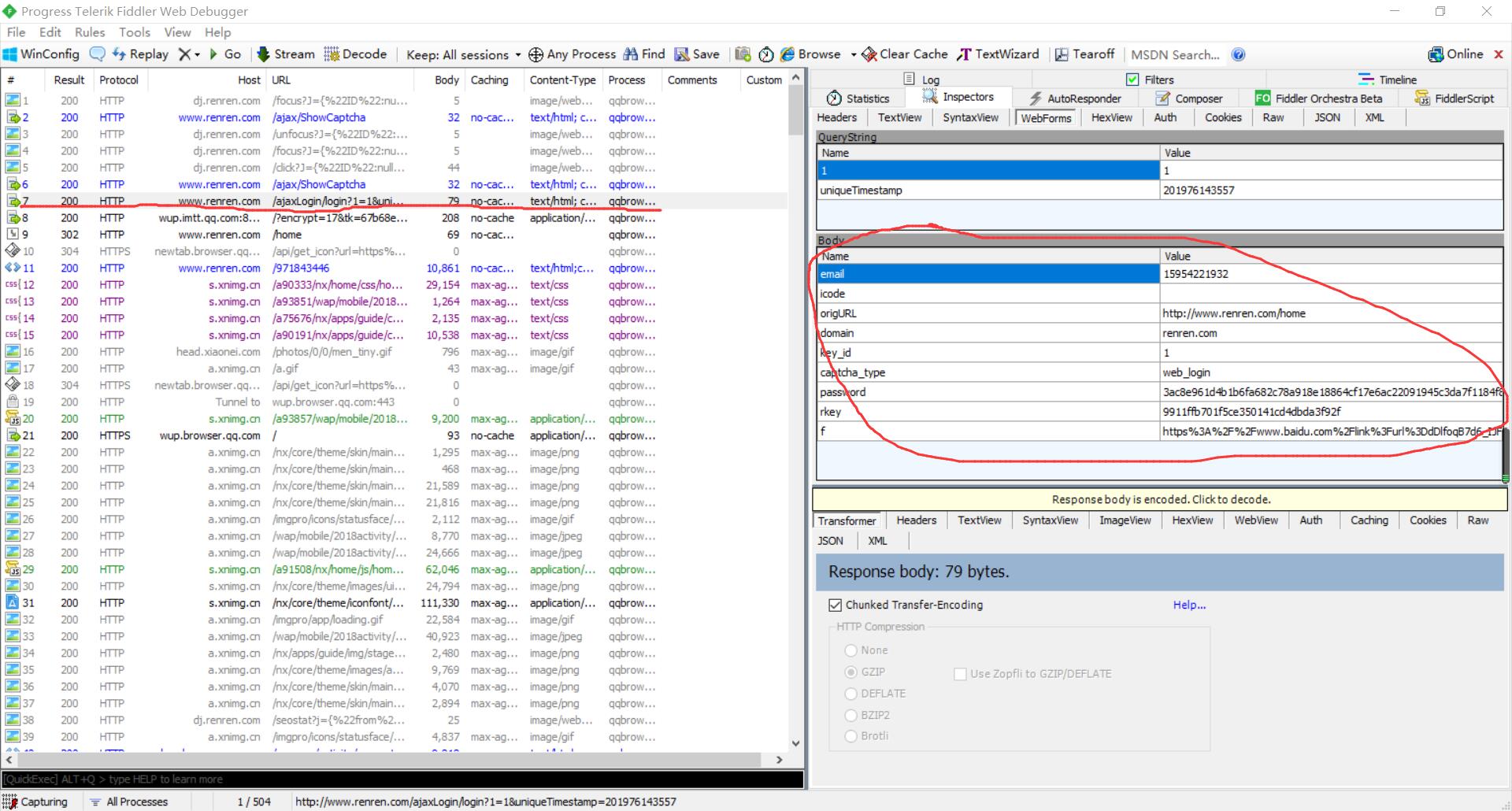Select None compression radio button

pos(850,650)
